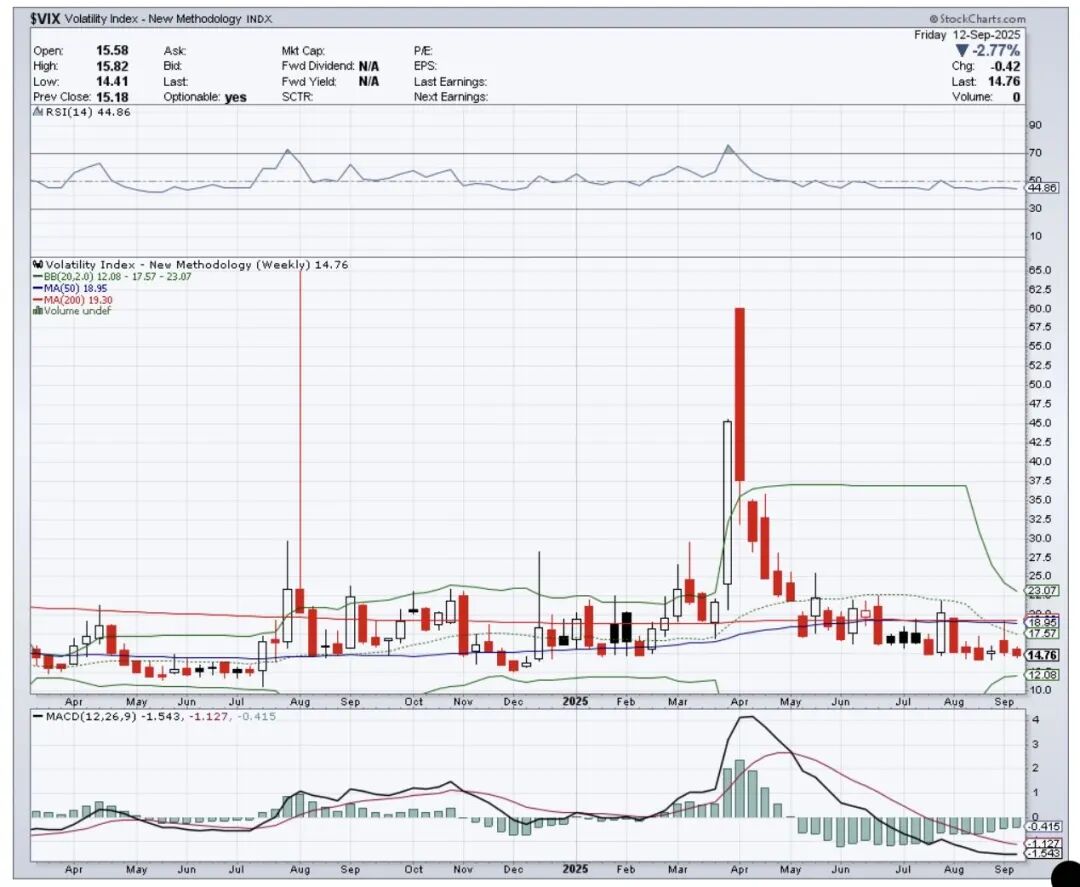1080x887 pixels.
Task: Click the RSI(14) 44.86 indicator legend
Action: pos(87,112)
